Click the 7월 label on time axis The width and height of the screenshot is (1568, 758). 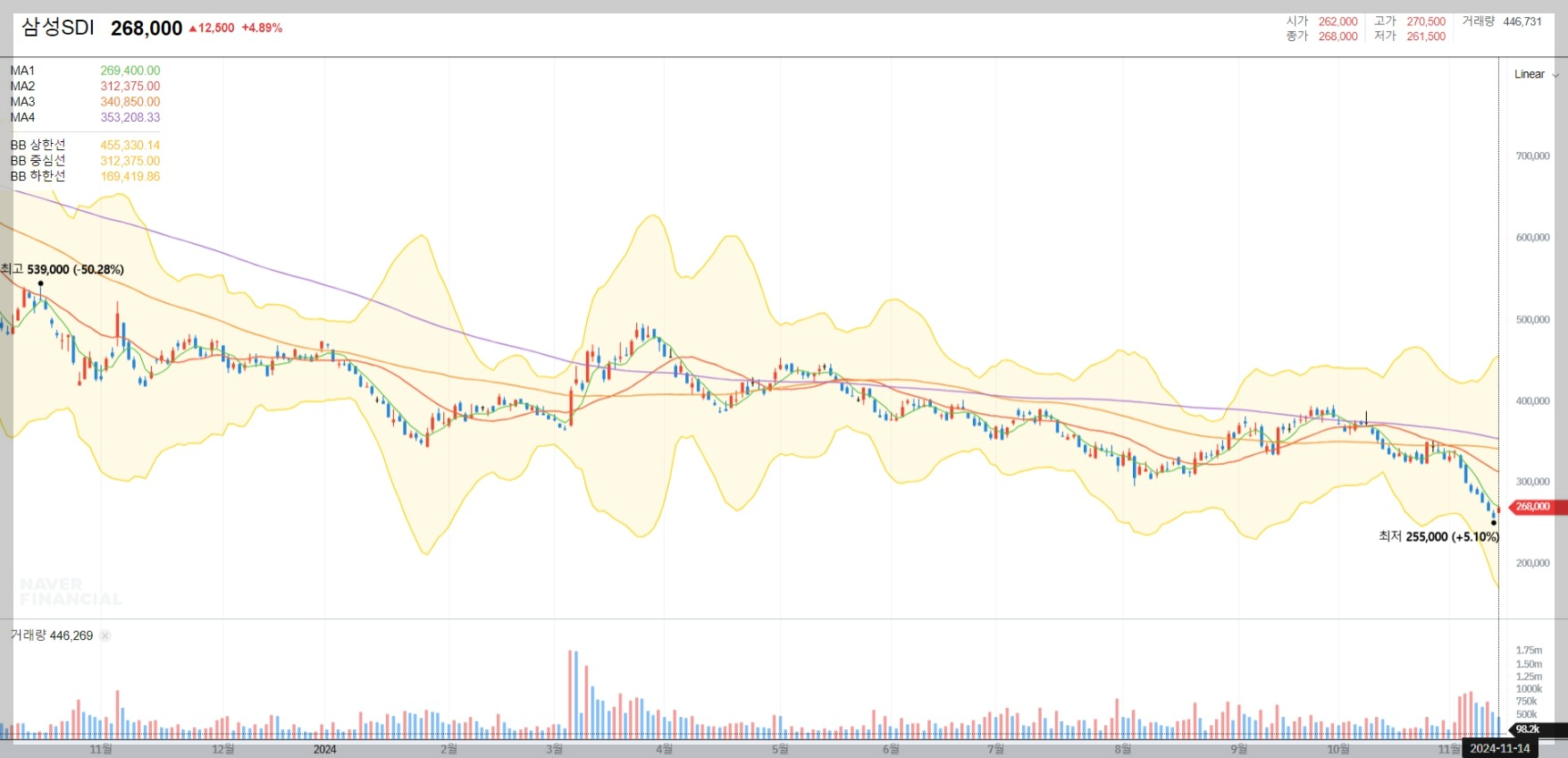996,749
